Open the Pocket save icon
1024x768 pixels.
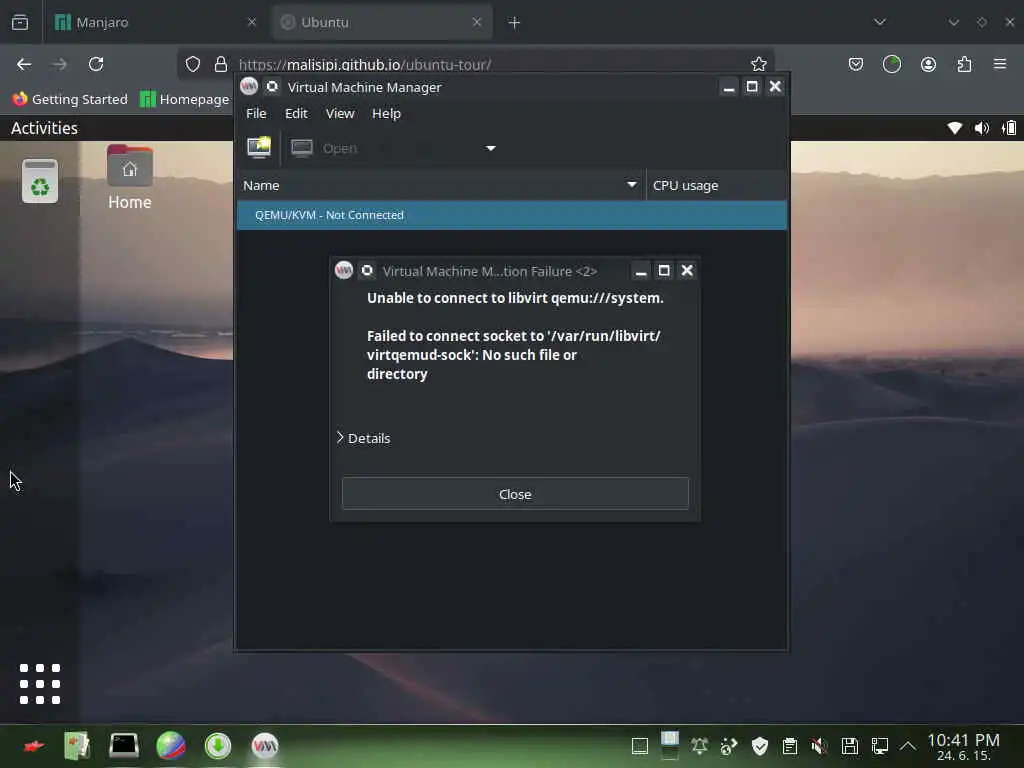coord(856,64)
